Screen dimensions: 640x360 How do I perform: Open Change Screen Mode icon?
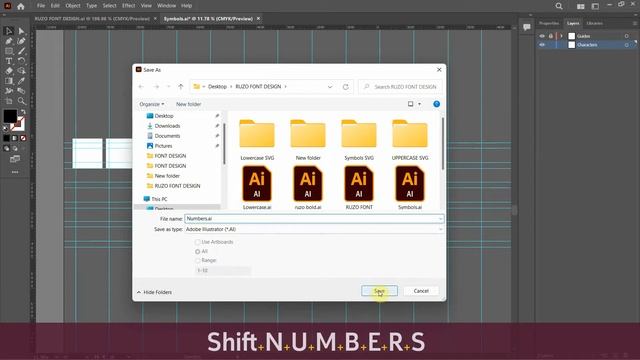point(15,159)
